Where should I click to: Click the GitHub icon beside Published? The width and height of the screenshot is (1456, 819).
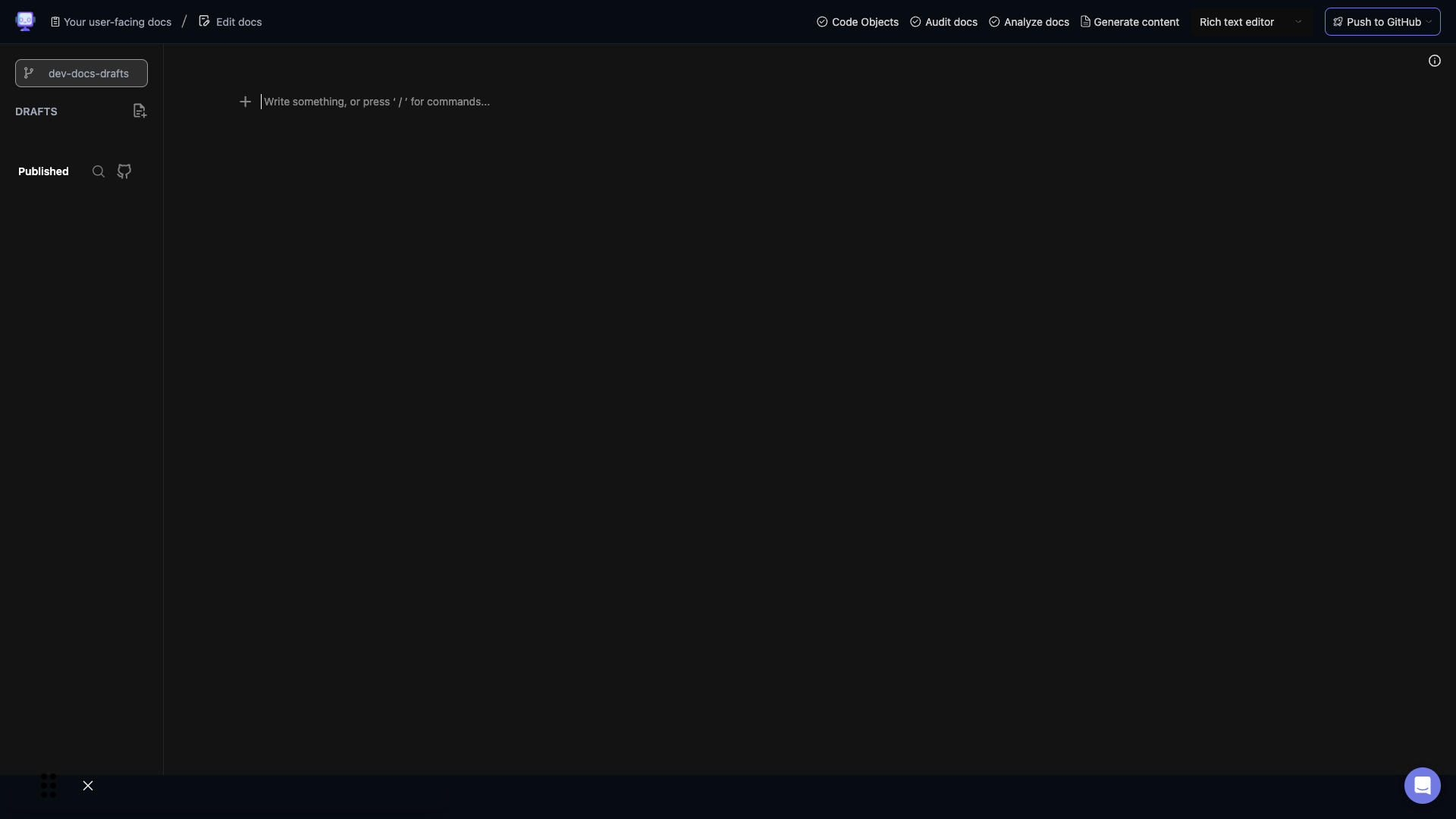124,171
